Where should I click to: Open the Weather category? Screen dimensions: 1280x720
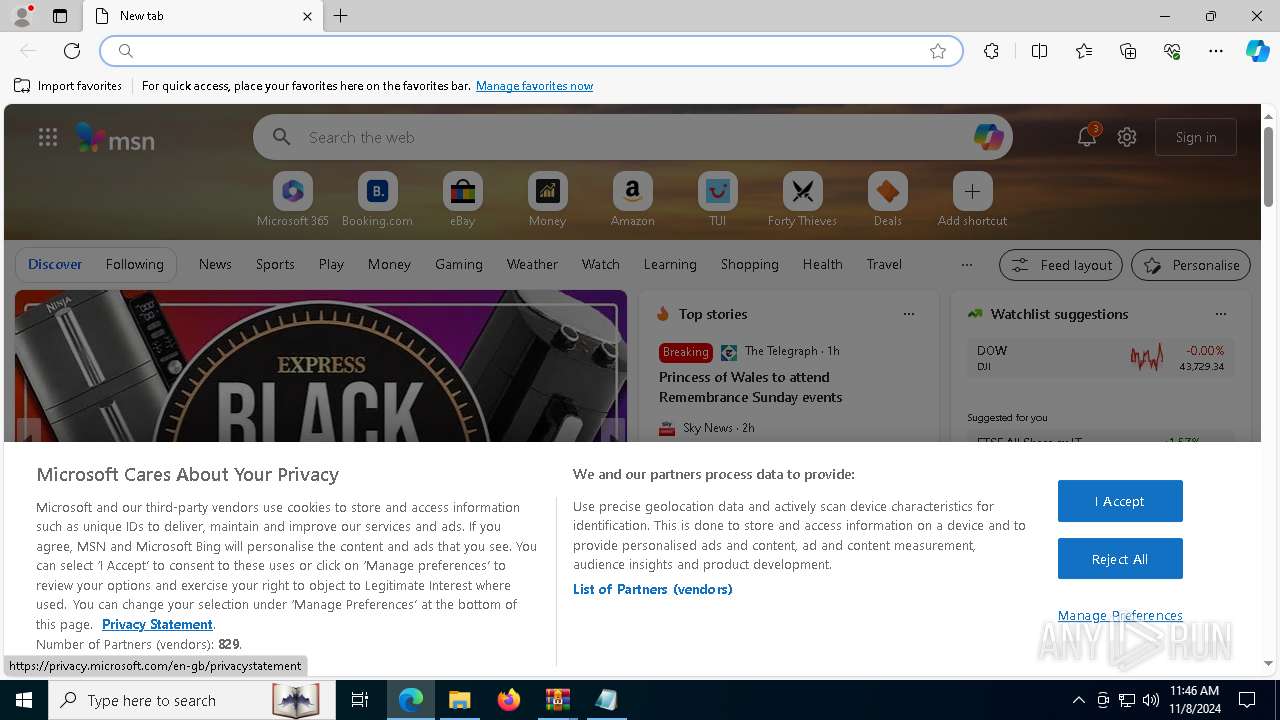532,264
